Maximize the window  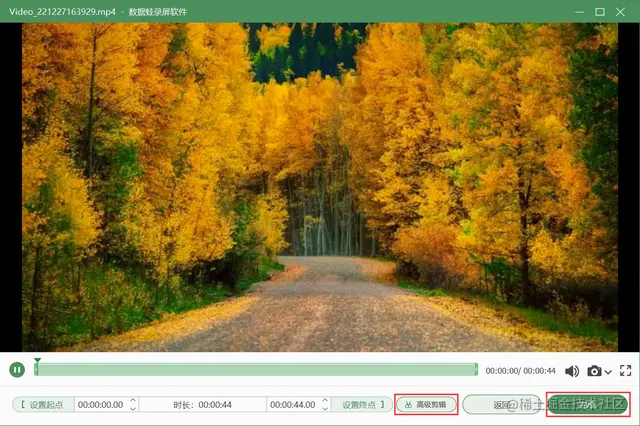600,12
